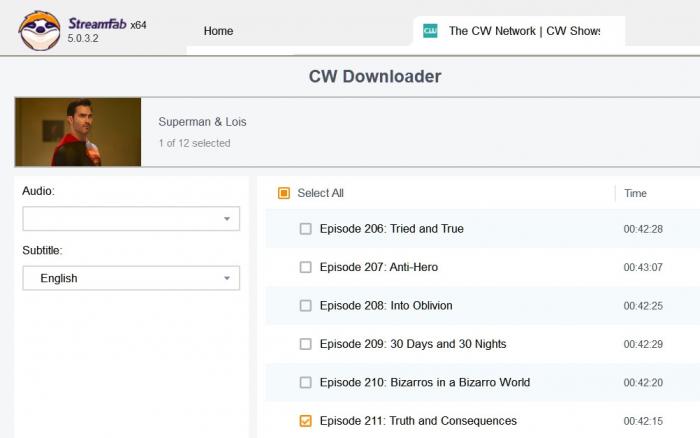The height and width of the screenshot is (438, 700).
Task: Click the 00:42:15 duration
Action: pos(643,421)
